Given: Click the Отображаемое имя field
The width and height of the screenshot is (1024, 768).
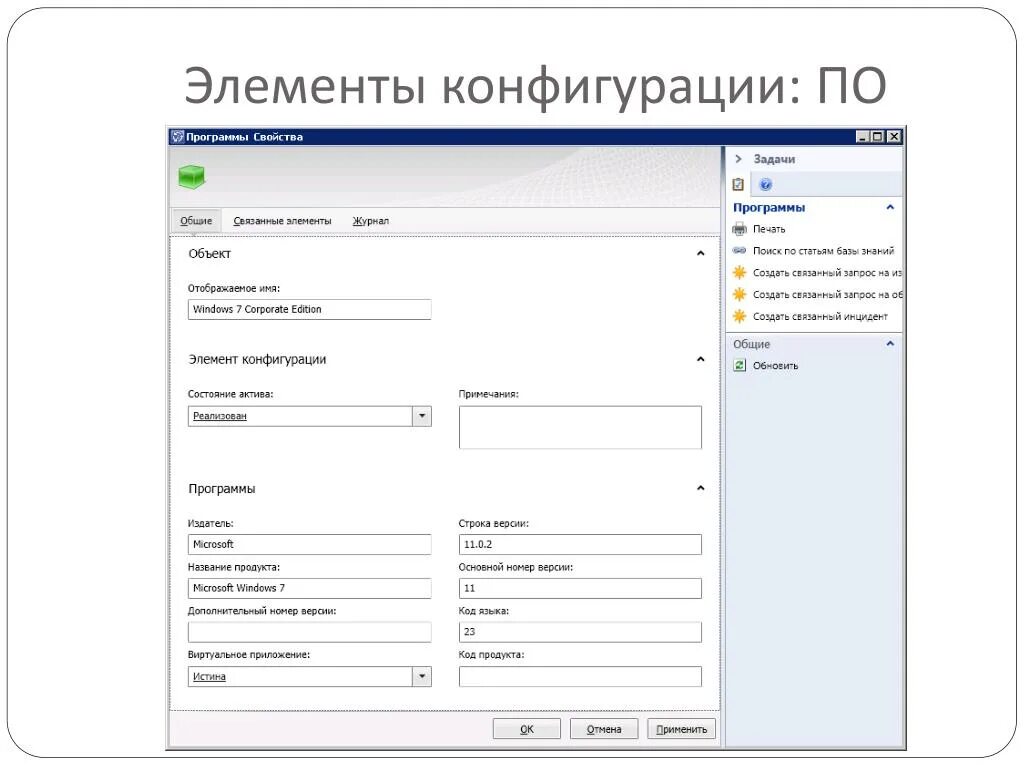Looking at the screenshot, I should click(310, 310).
